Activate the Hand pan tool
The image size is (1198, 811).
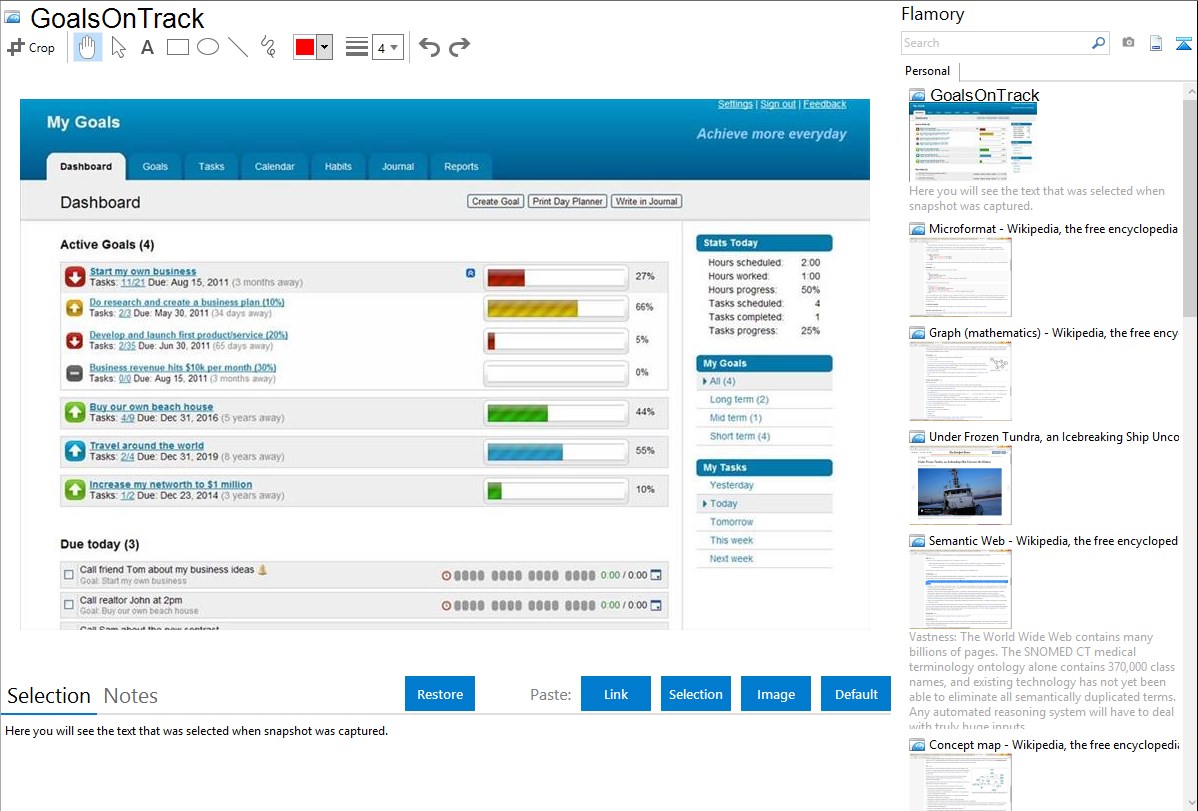[87, 47]
